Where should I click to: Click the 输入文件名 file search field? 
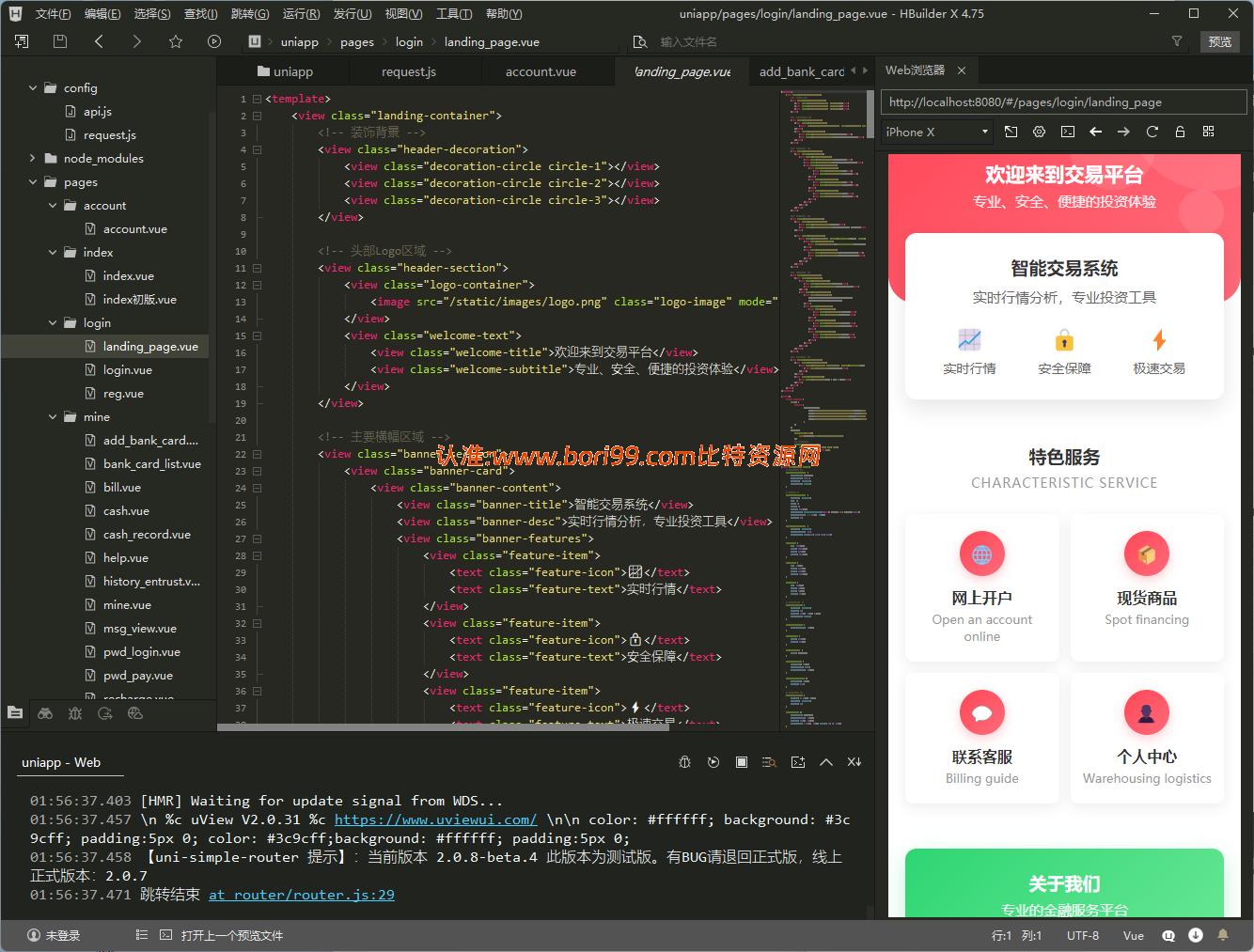click(688, 41)
